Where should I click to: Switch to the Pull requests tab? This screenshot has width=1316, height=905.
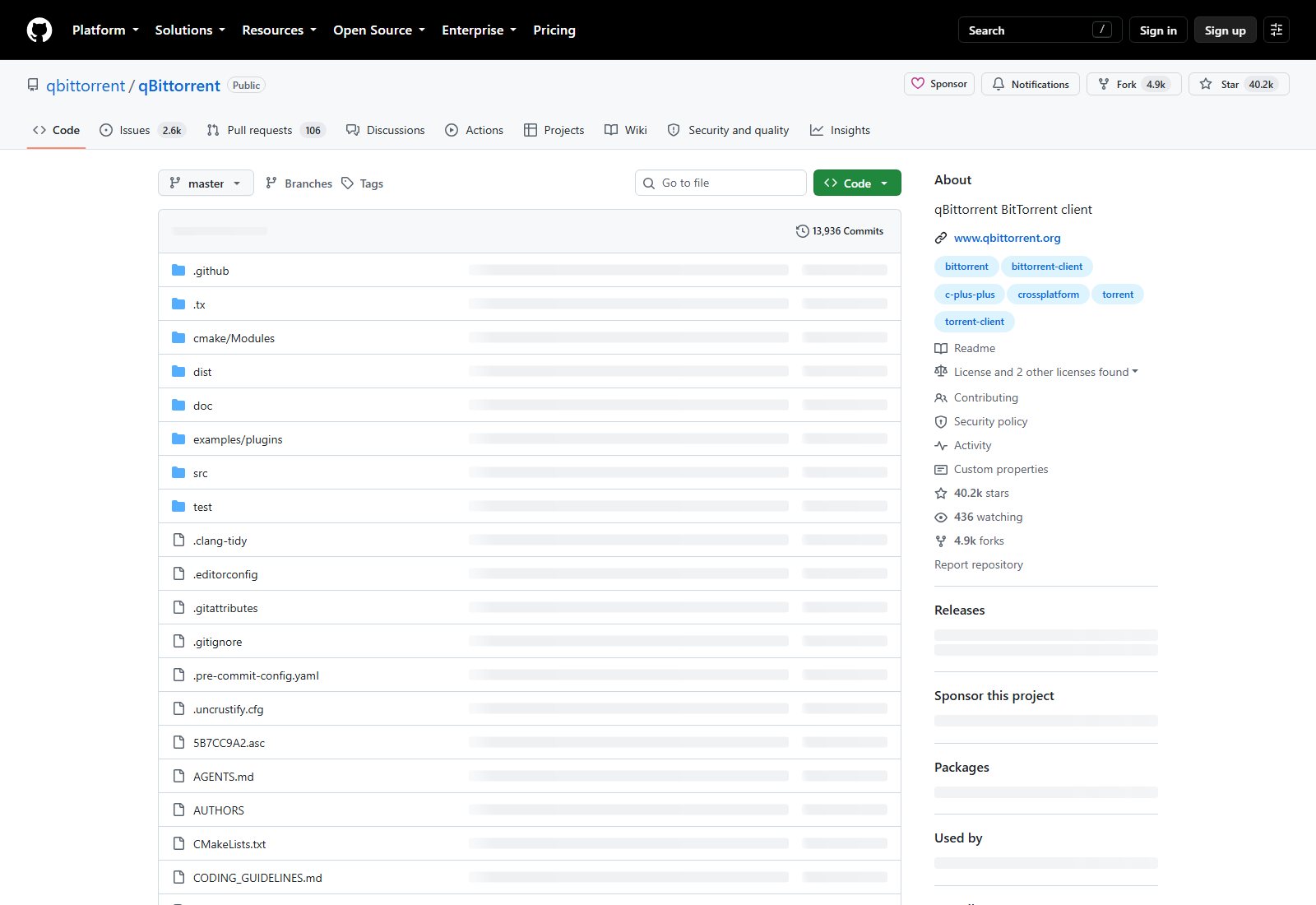click(x=266, y=130)
